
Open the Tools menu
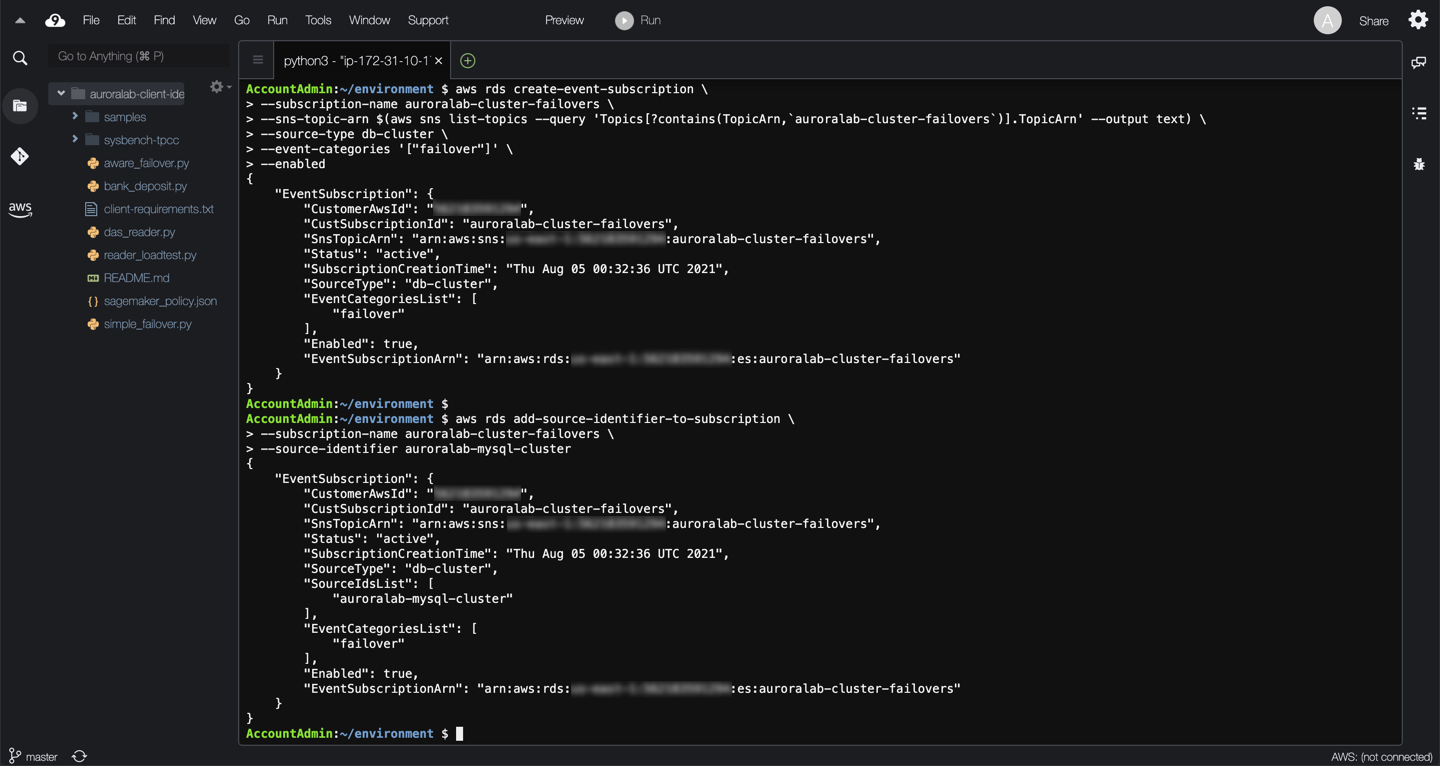pyautogui.click(x=318, y=20)
